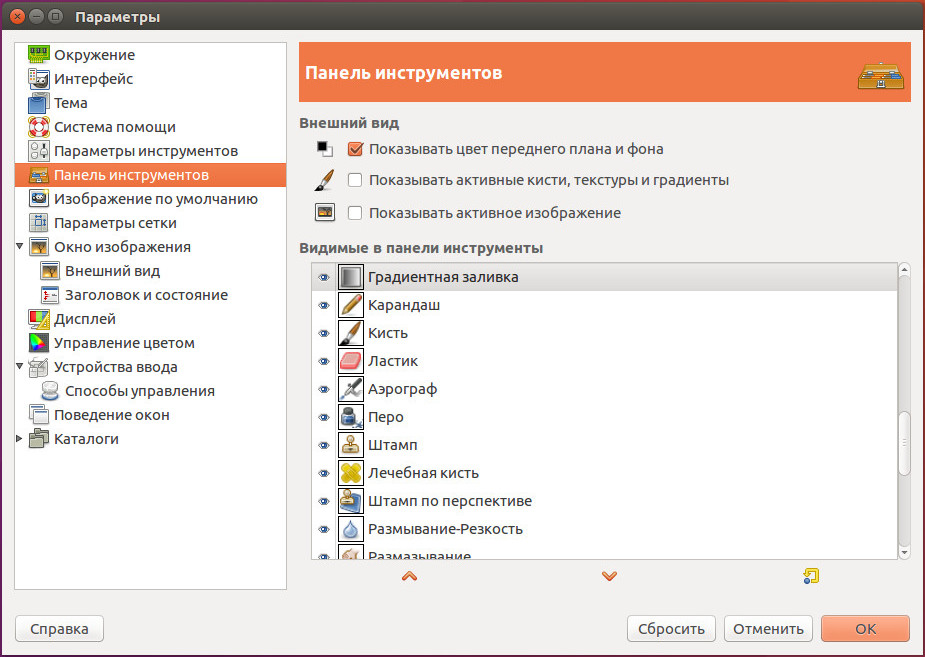Click the Интерфейс icon in sidebar
The image size is (925, 657).
(x=39, y=79)
